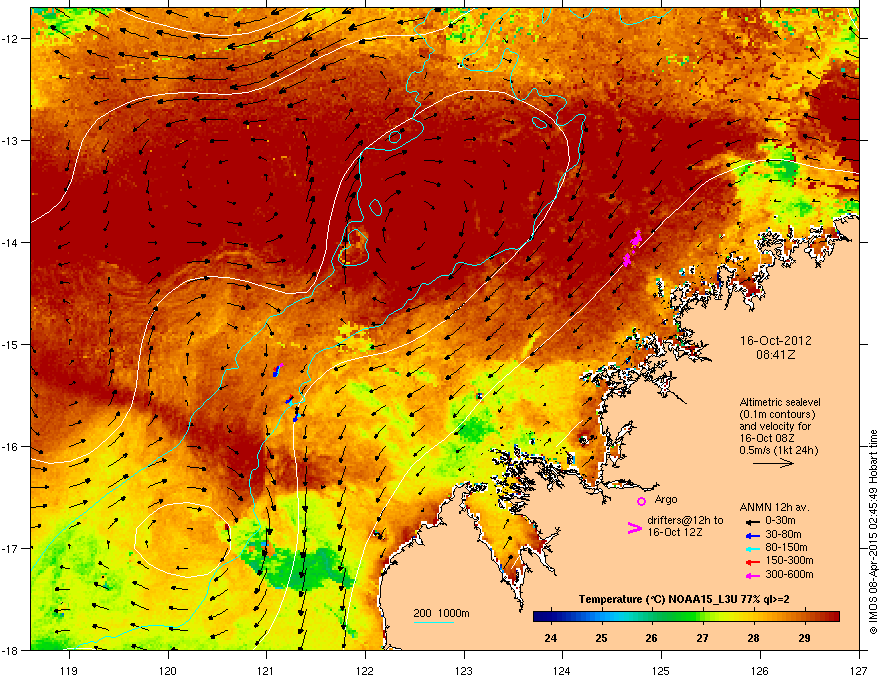Click the magenta 300-600m arrow legend symbol
Viewport: 880px width, 680px height.
(x=752, y=575)
